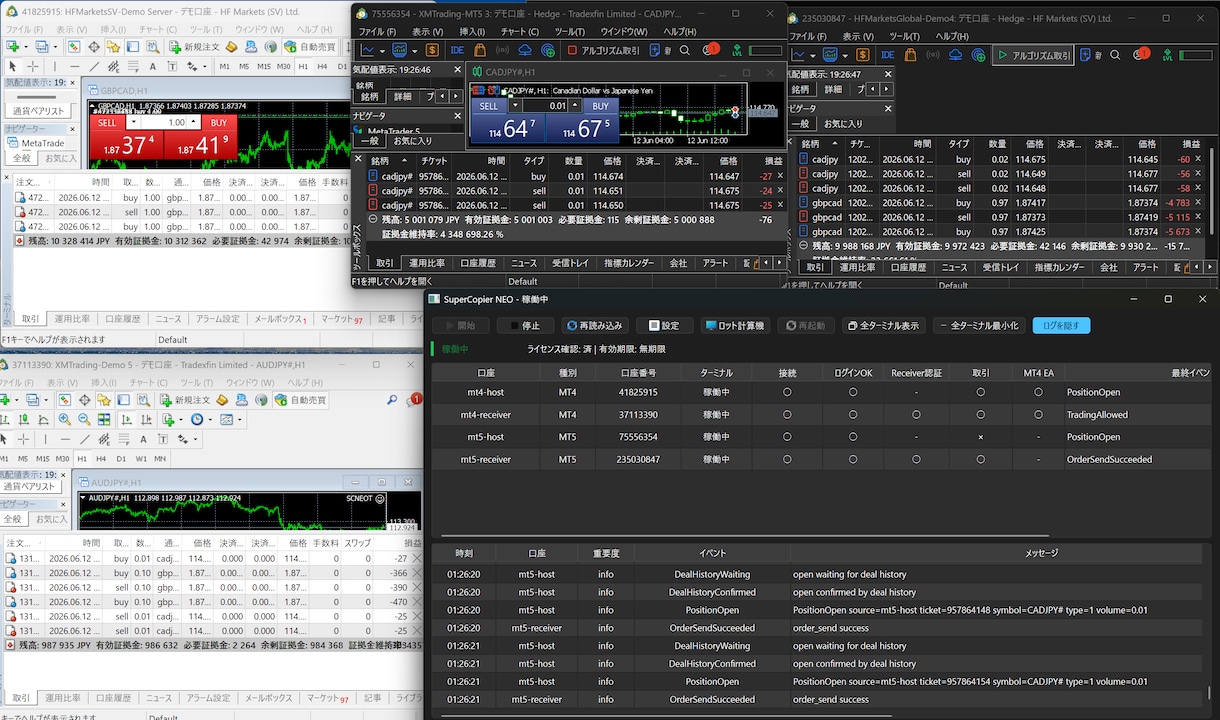Increase lot volume on GBPCAD panel
Viewport: 1220px width, 720px height.
point(192,122)
